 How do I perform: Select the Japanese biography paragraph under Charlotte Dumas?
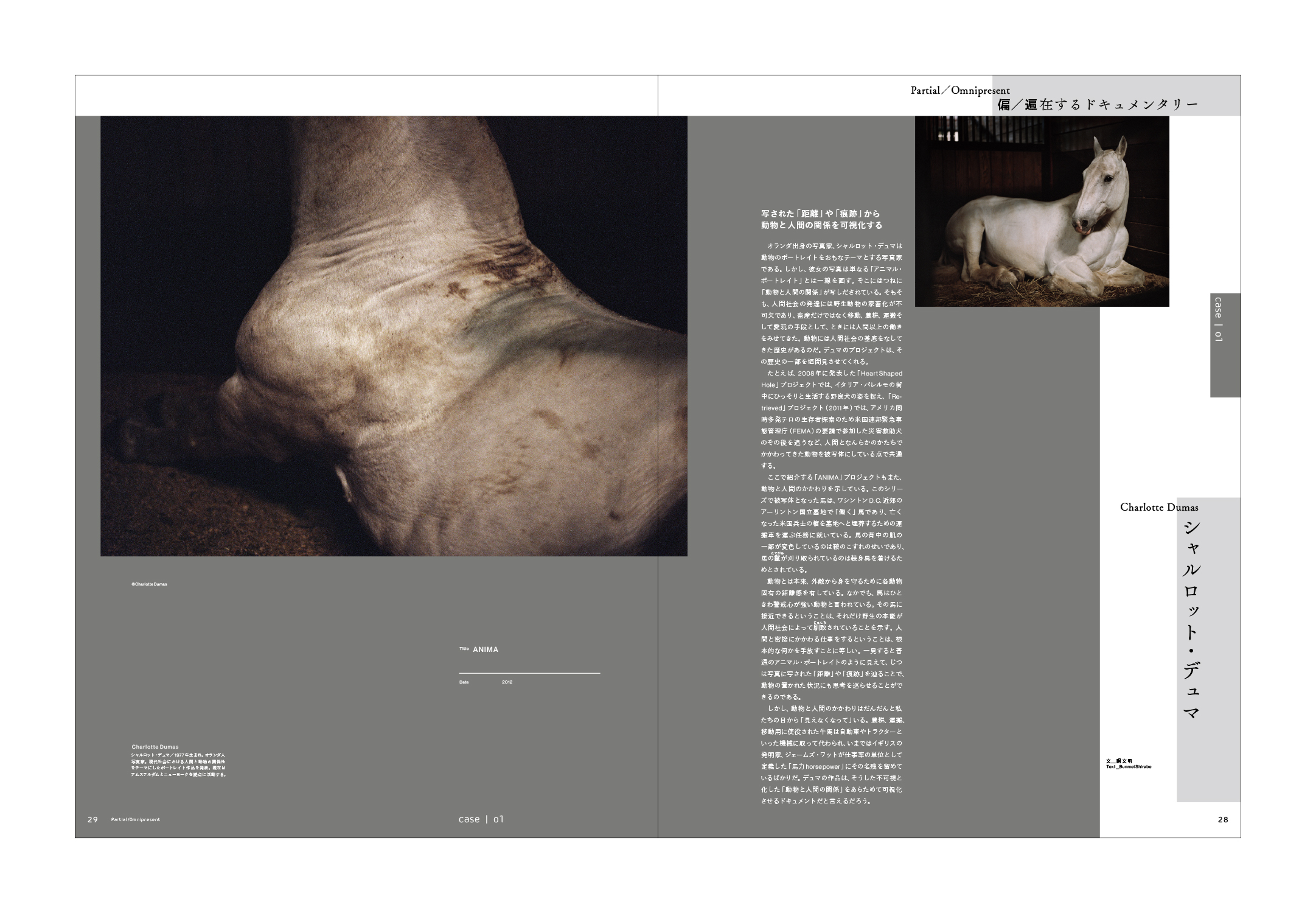[x=179, y=764]
